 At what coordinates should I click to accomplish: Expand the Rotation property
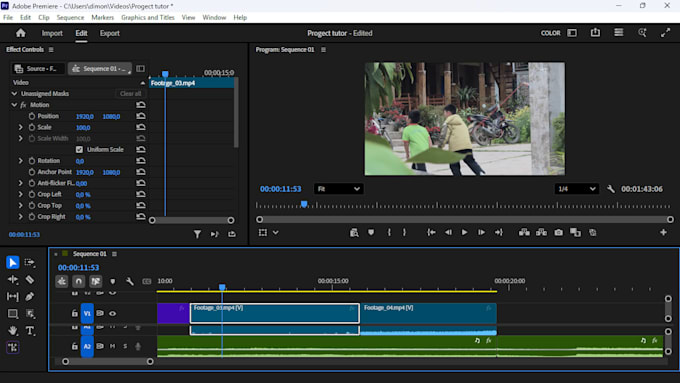(x=20, y=161)
